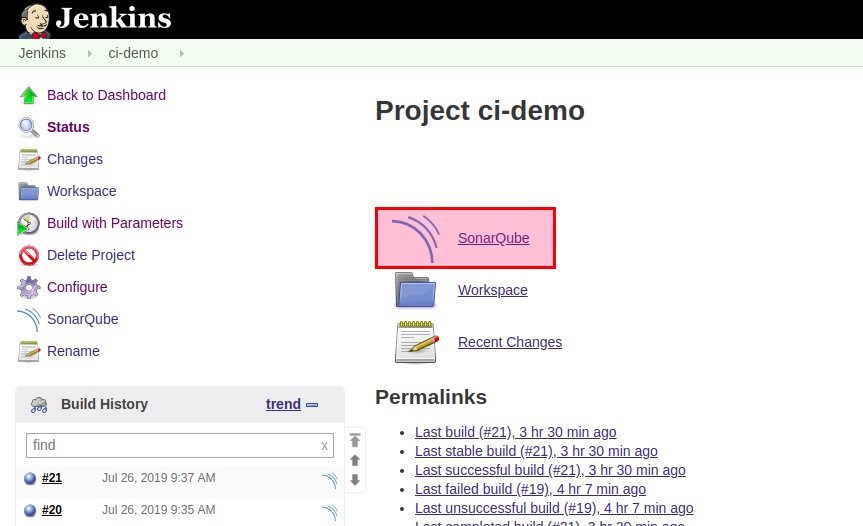Click the Configure gear icon
The image size is (863, 526).
pos(29,287)
